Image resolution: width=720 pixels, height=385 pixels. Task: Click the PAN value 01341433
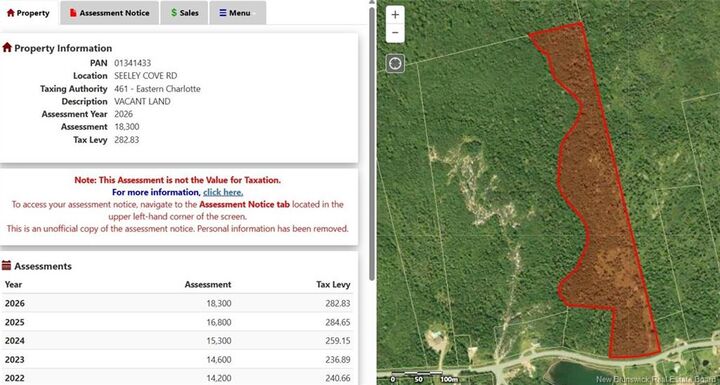[132, 63]
